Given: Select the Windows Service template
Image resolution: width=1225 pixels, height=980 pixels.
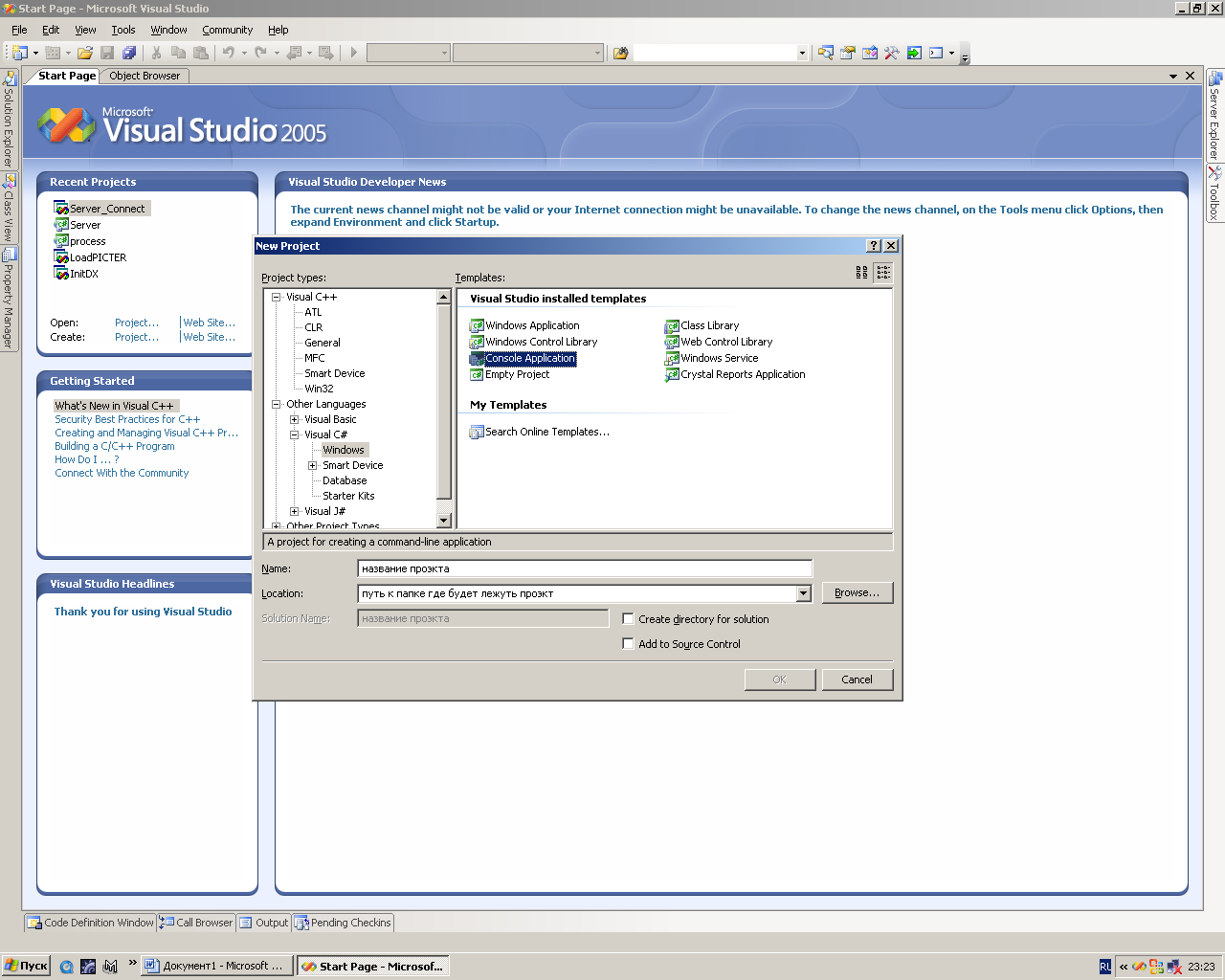Looking at the screenshot, I should pos(711,358).
